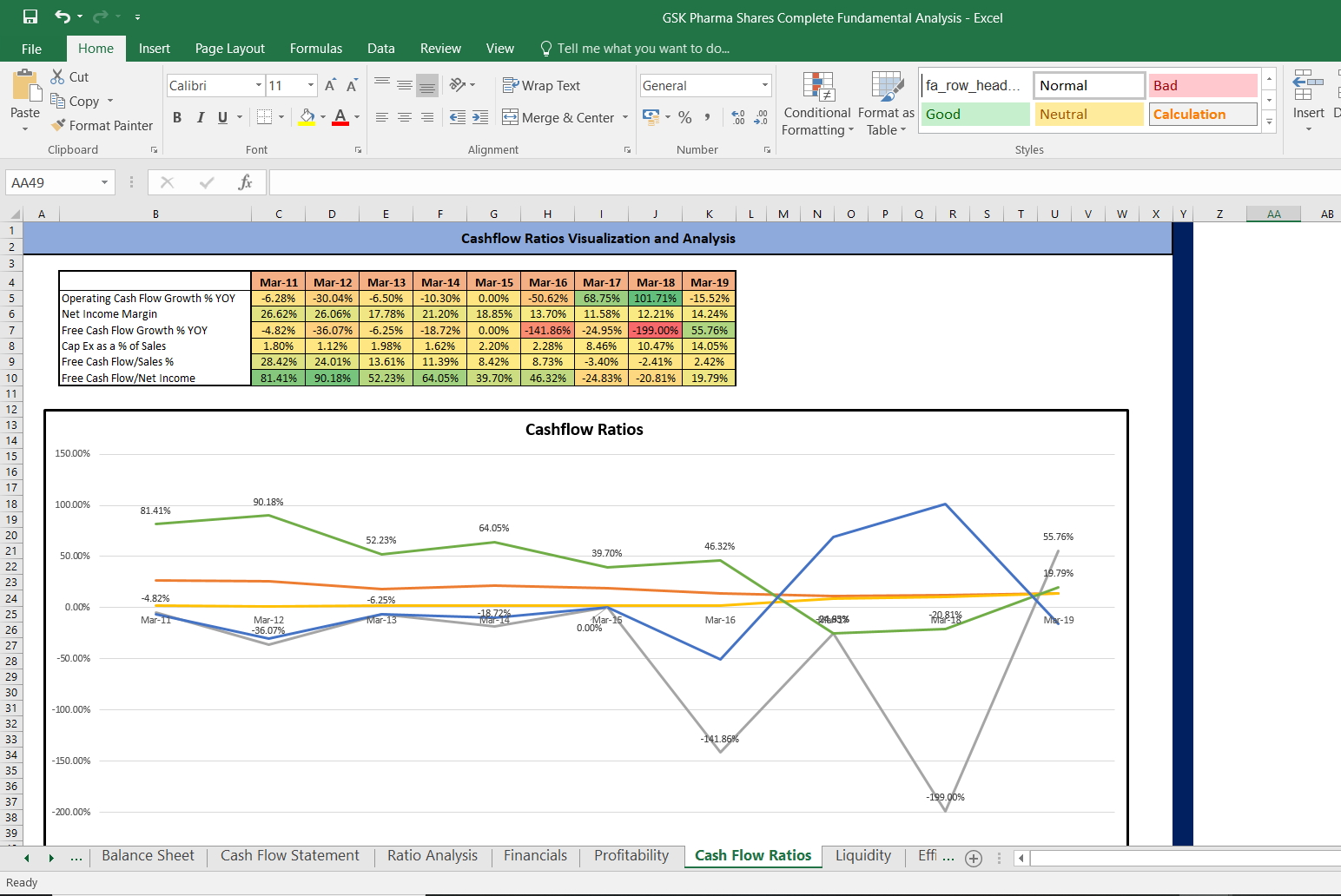Activate the Format Painter brush
Image resolution: width=1341 pixels, height=896 pixels.
click(x=102, y=125)
